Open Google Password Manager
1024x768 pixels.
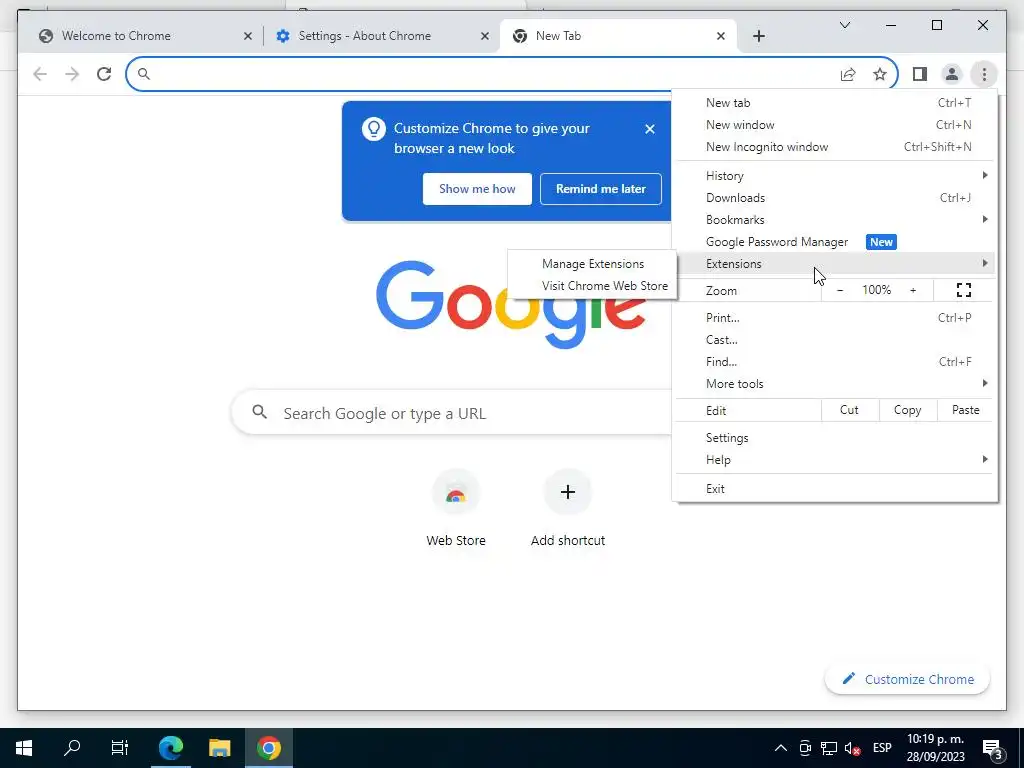click(835, 242)
